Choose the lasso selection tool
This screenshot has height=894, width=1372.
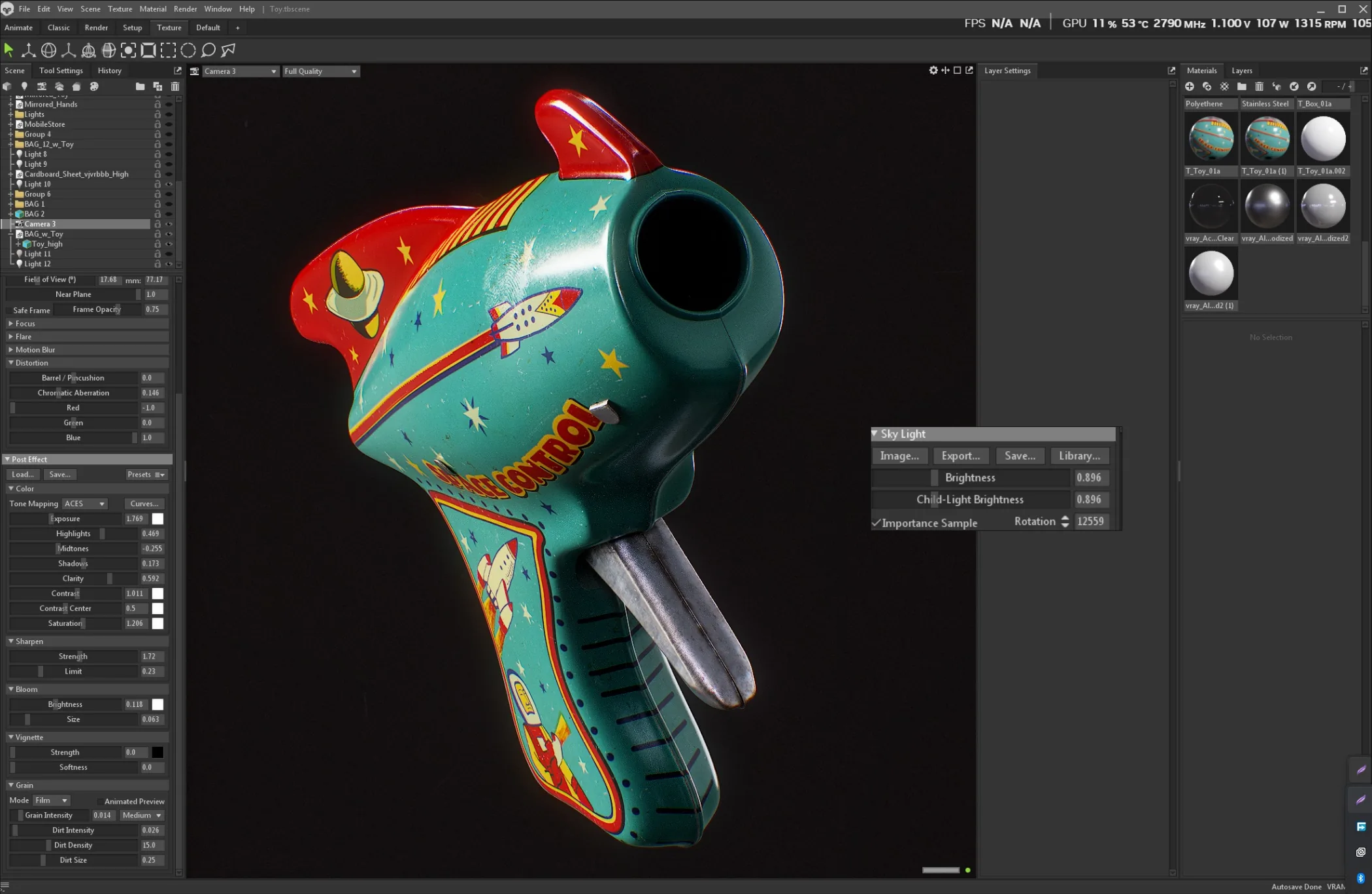pyautogui.click(x=209, y=50)
